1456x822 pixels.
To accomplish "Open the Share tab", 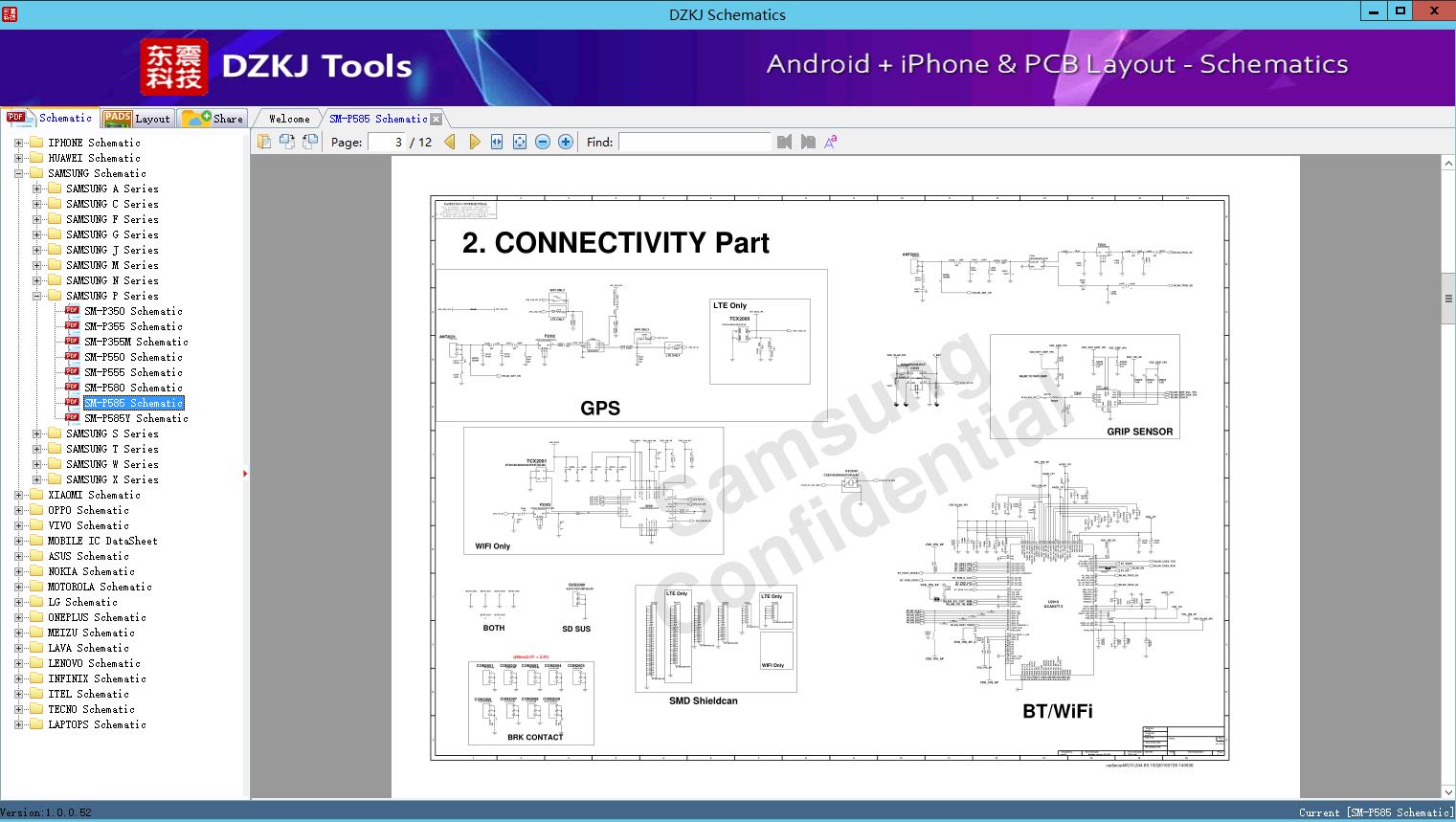I will click(213, 118).
